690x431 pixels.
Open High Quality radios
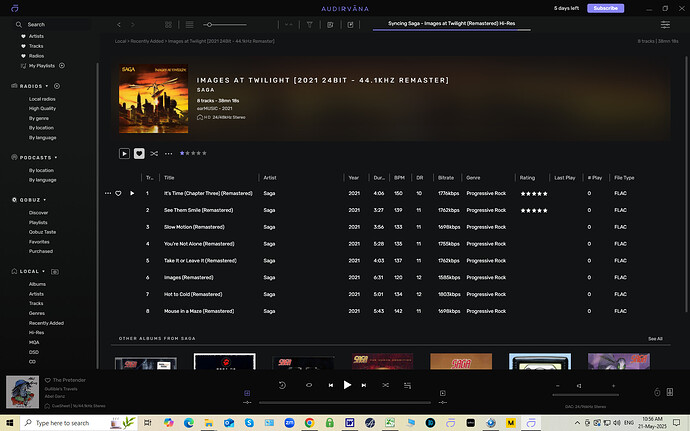[x=42, y=108]
